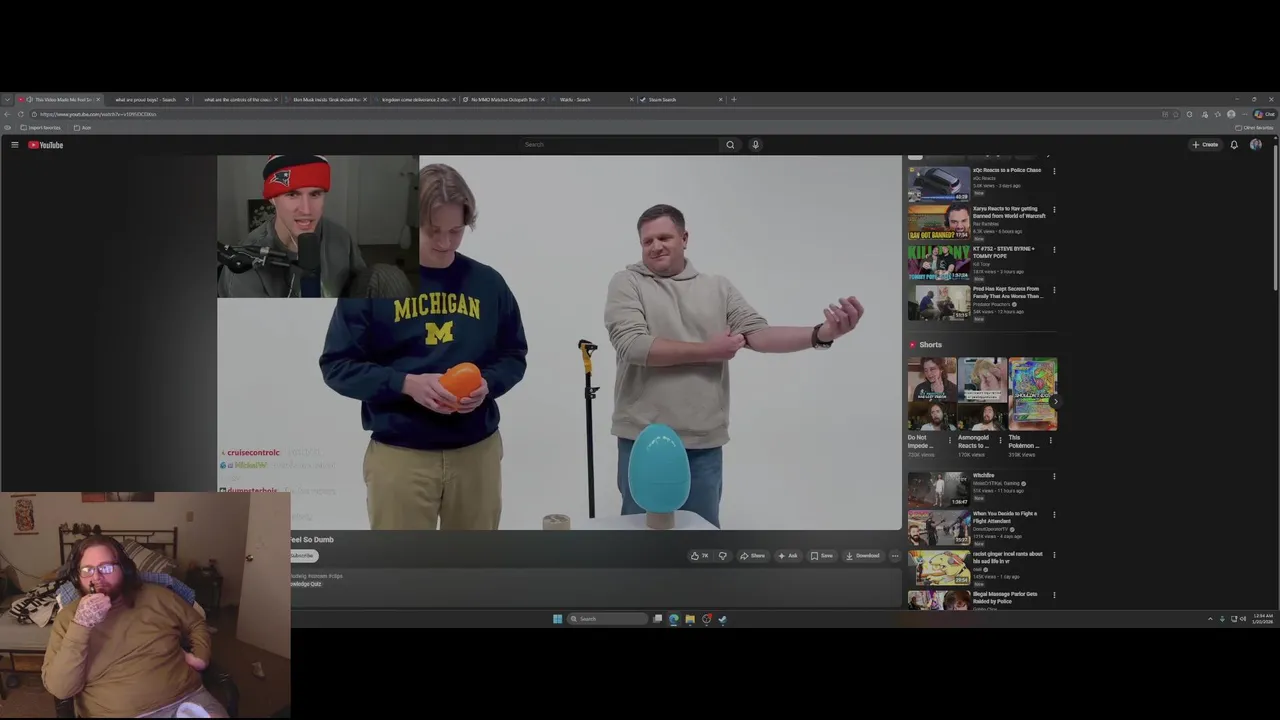Screen dimensions: 1280x720
Task: Save the video to a playlist
Action: (x=821, y=556)
